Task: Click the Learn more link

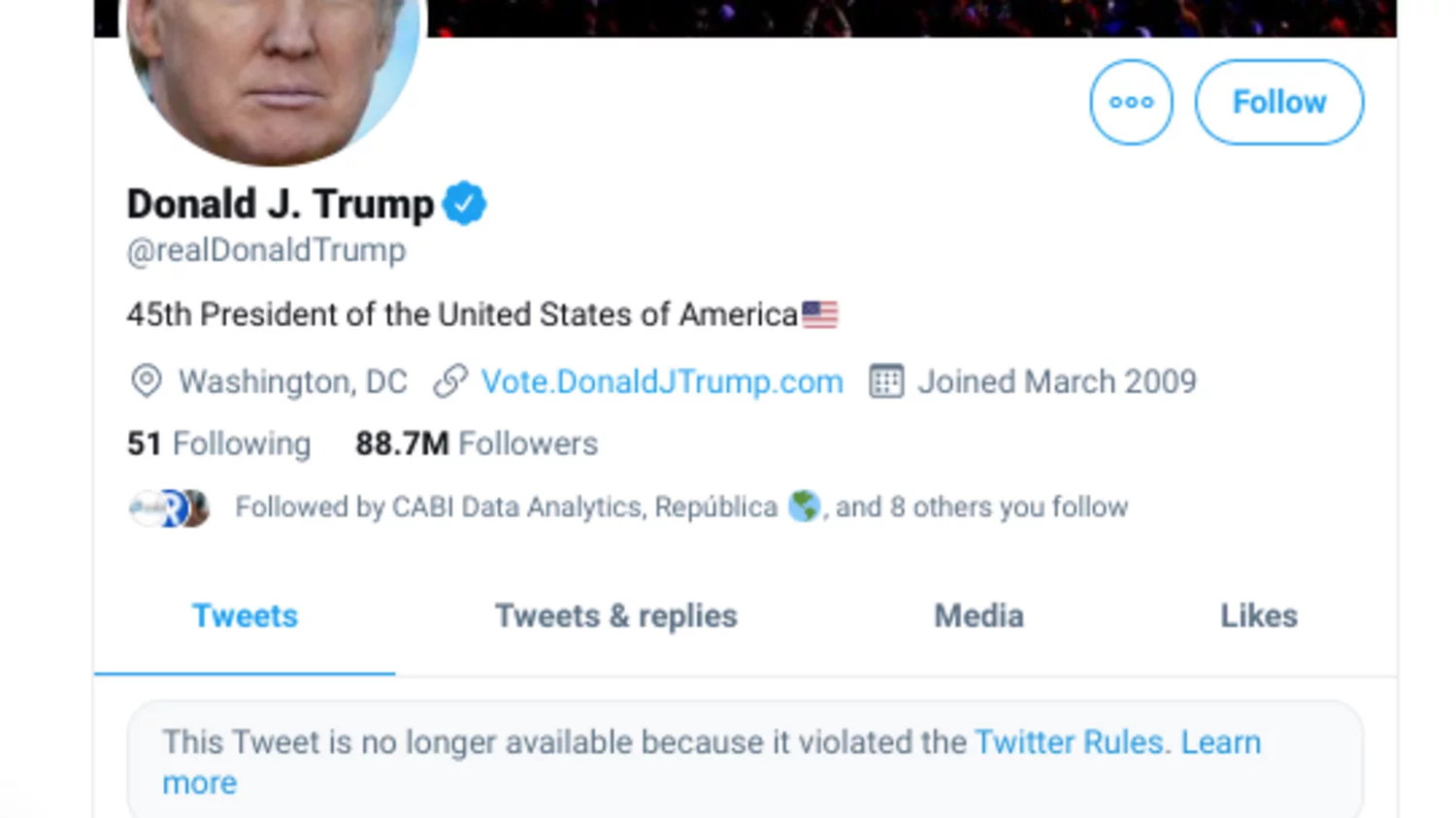Action: click(1221, 742)
